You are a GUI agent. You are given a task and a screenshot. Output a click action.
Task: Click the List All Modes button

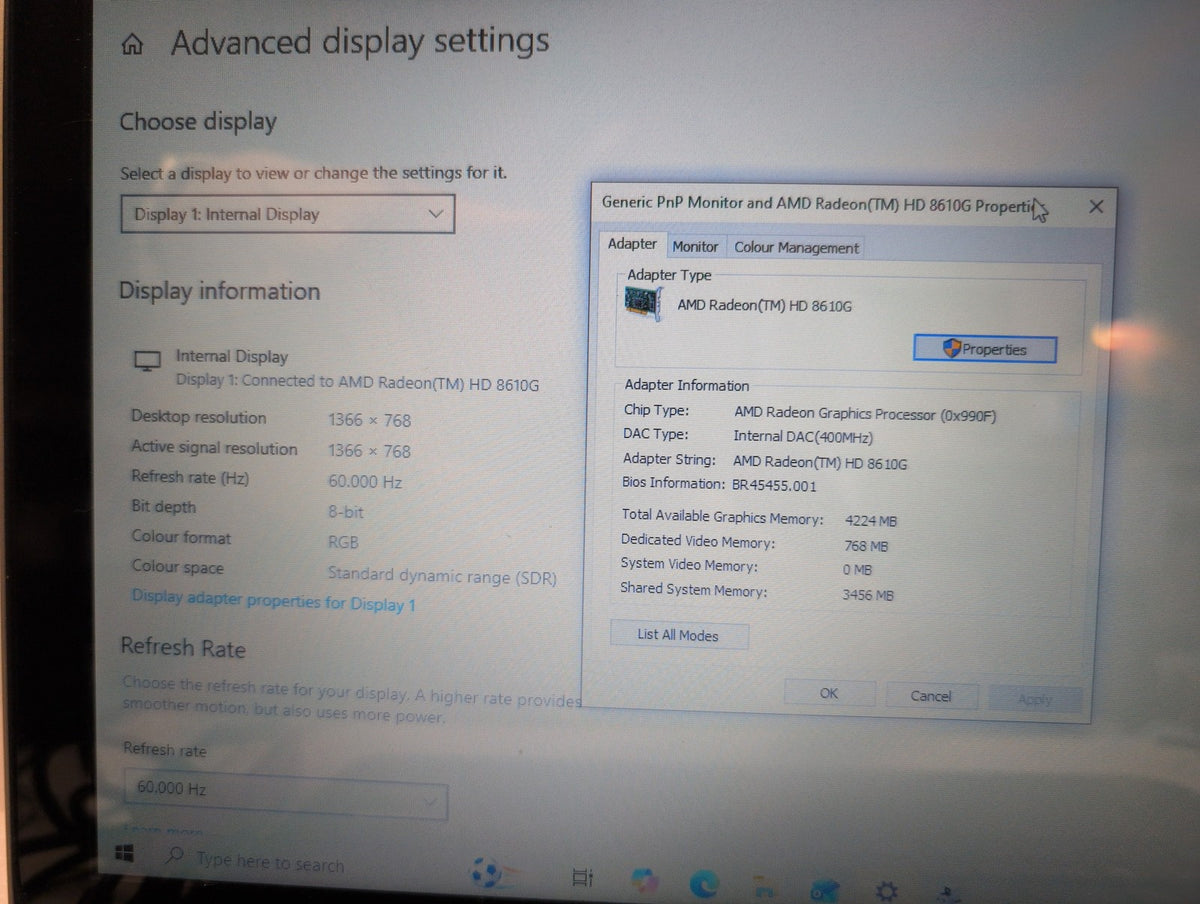(678, 635)
